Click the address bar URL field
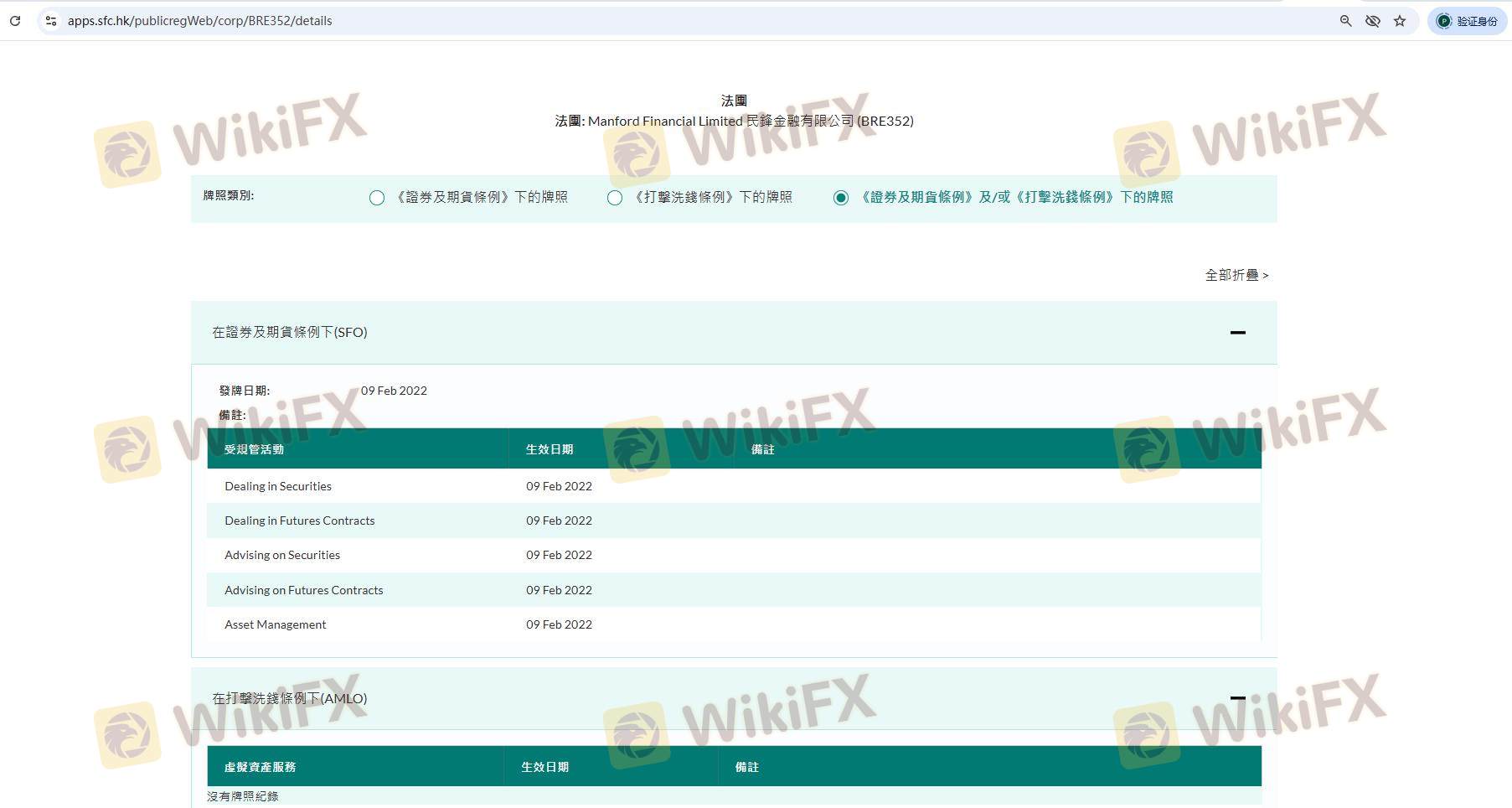 [x=586, y=21]
